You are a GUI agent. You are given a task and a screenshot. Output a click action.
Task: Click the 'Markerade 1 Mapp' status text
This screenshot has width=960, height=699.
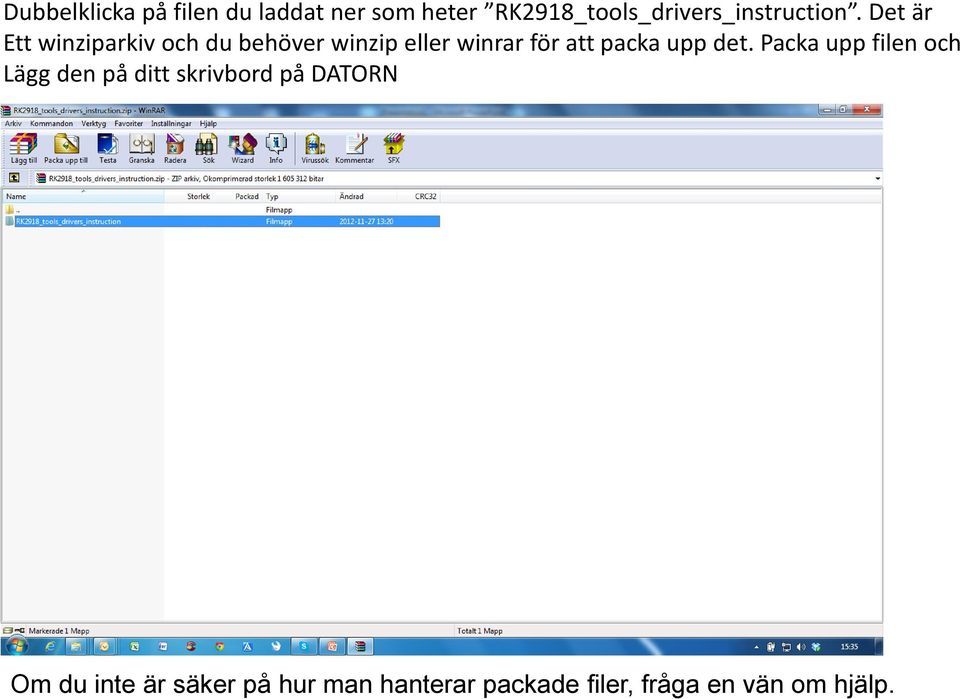tap(59, 630)
